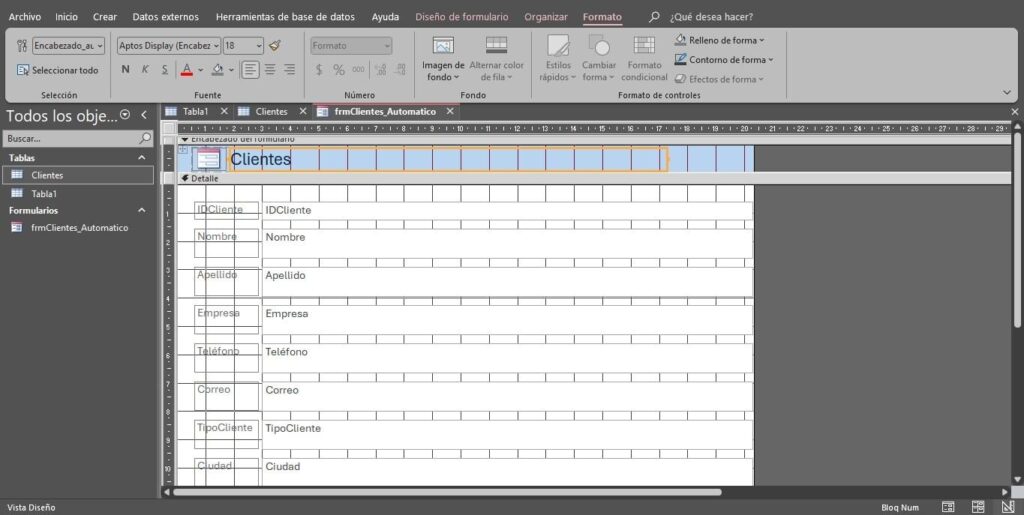Open Relleno de forma dropdown
1024x515 pixels.
(719, 40)
